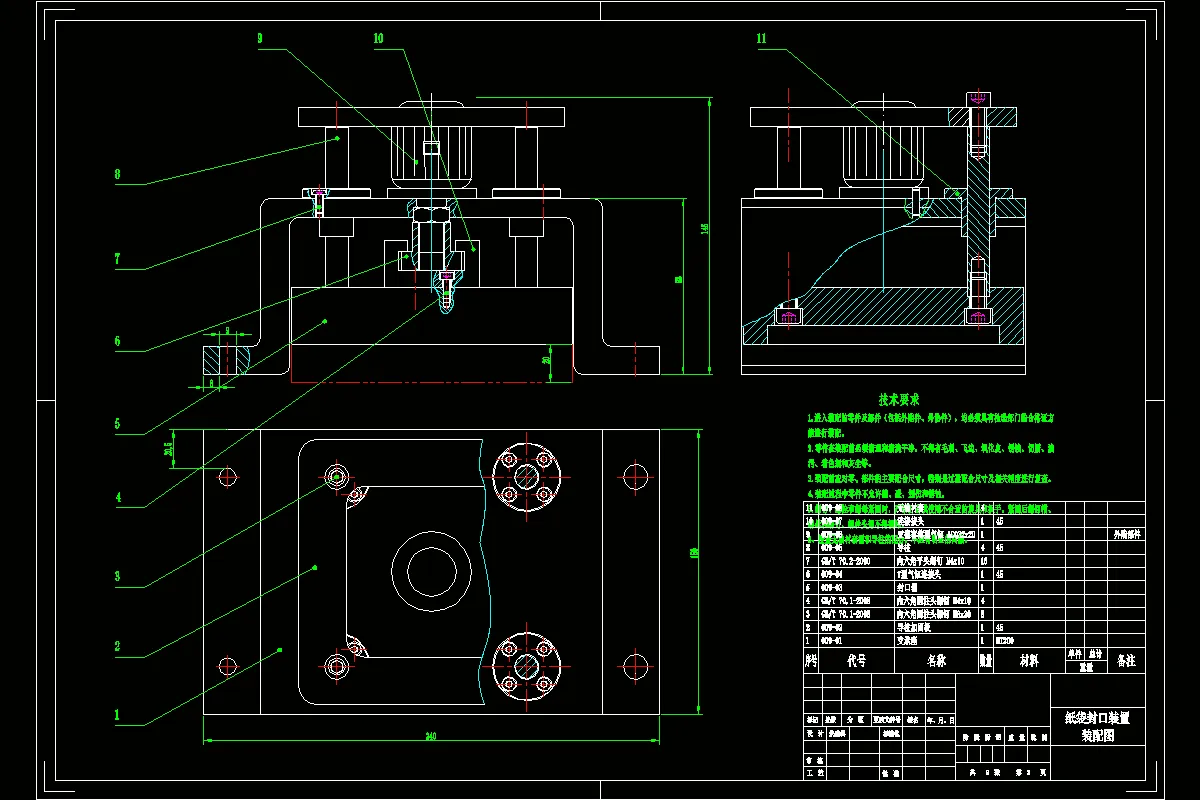1200x800 pixels.
Task: Click the 重量 header cell
Action: tap(1085, 666)
